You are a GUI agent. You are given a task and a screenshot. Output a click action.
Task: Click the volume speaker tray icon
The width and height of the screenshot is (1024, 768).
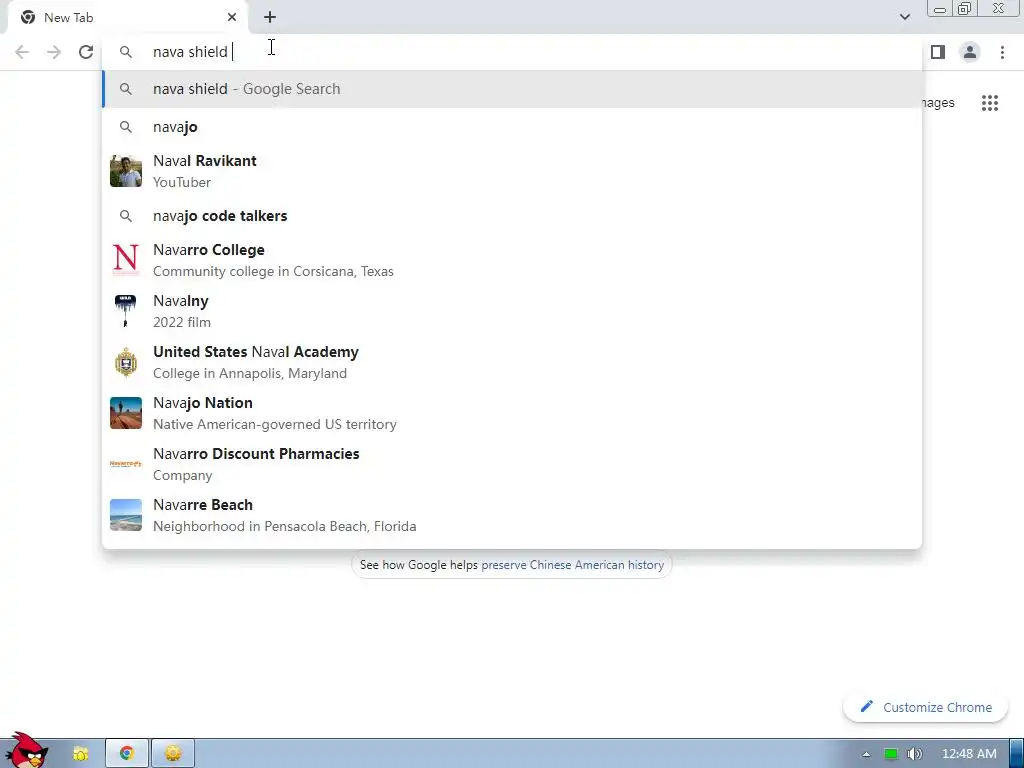point(915,754)
